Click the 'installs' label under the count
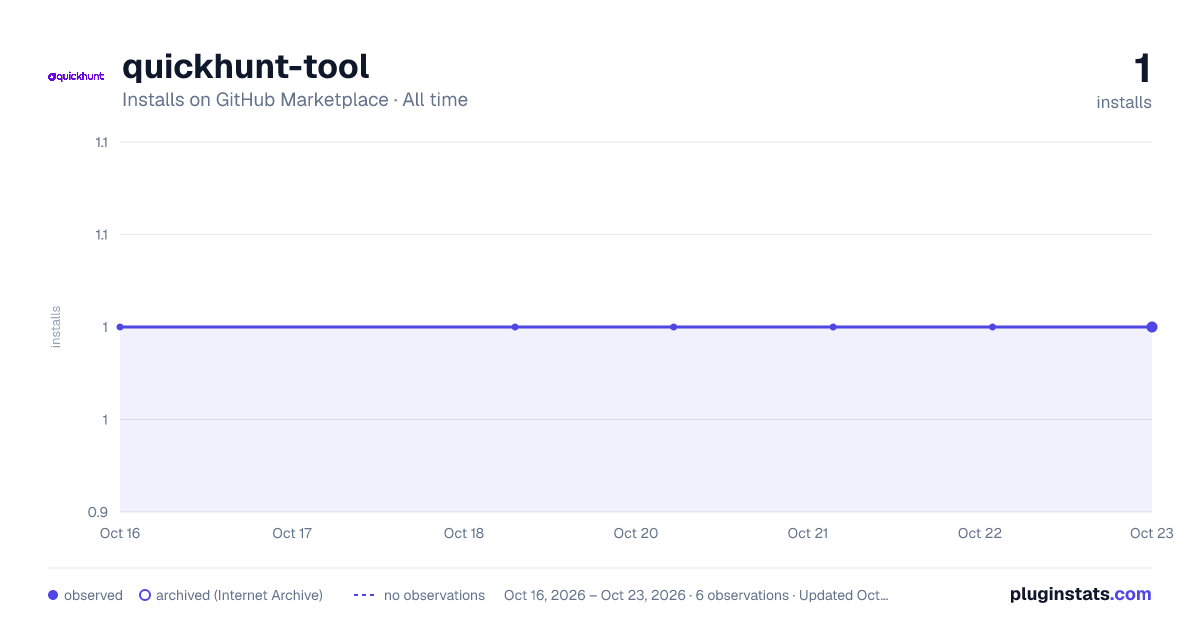The width and height of the screenshot is (1200, 630). pos(1124,102)
